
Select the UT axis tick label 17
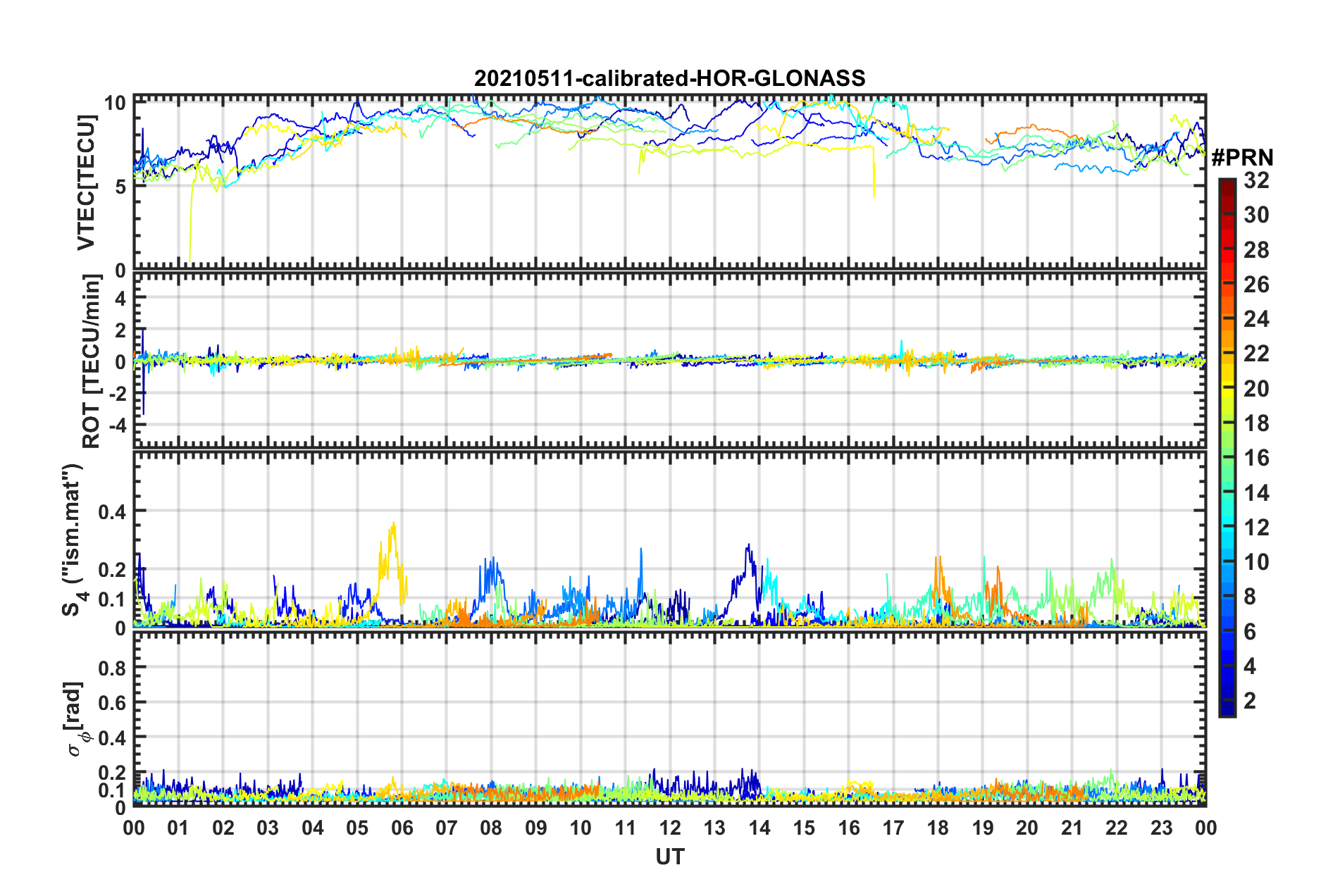893,828
